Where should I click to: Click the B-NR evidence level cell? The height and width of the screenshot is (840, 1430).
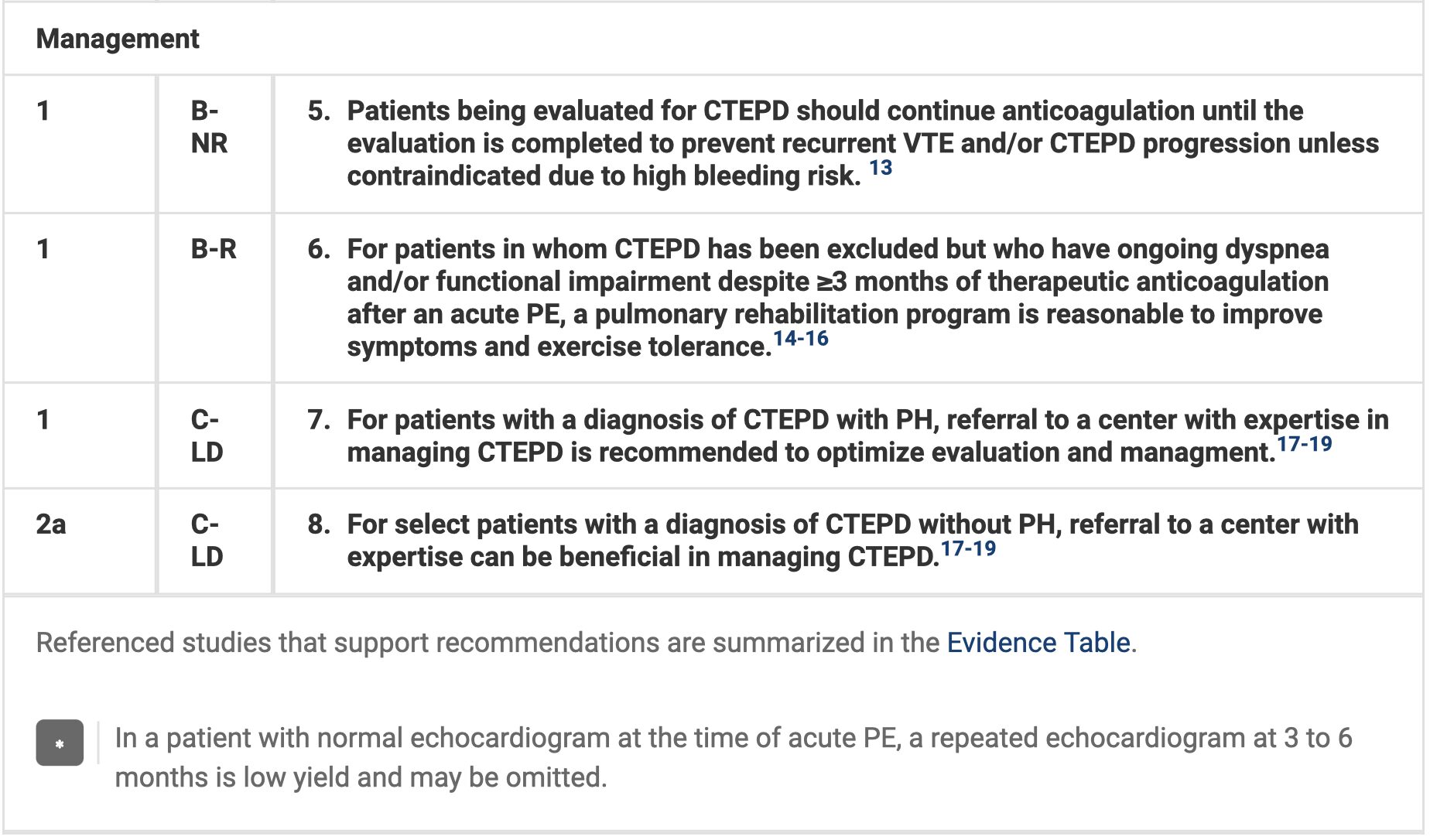(209, 127)
